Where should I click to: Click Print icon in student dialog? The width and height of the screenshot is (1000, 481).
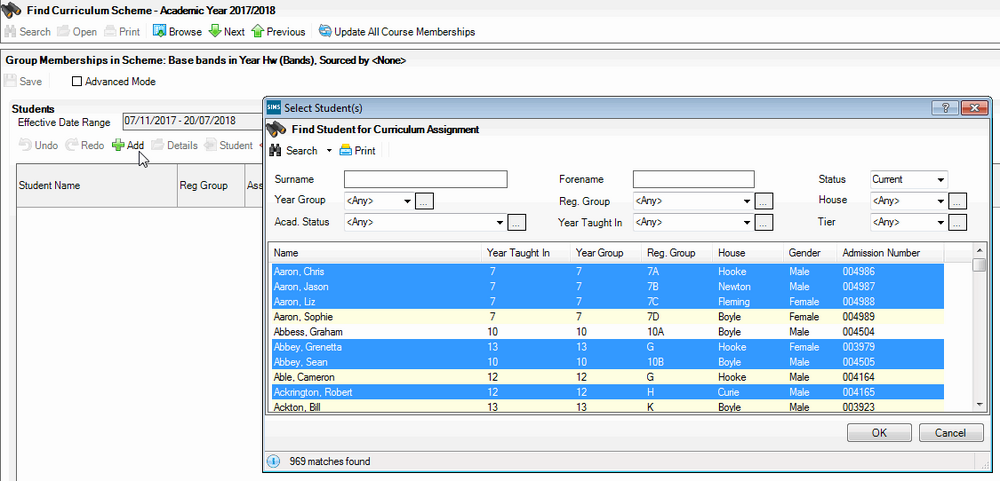[x=345, y=151]
